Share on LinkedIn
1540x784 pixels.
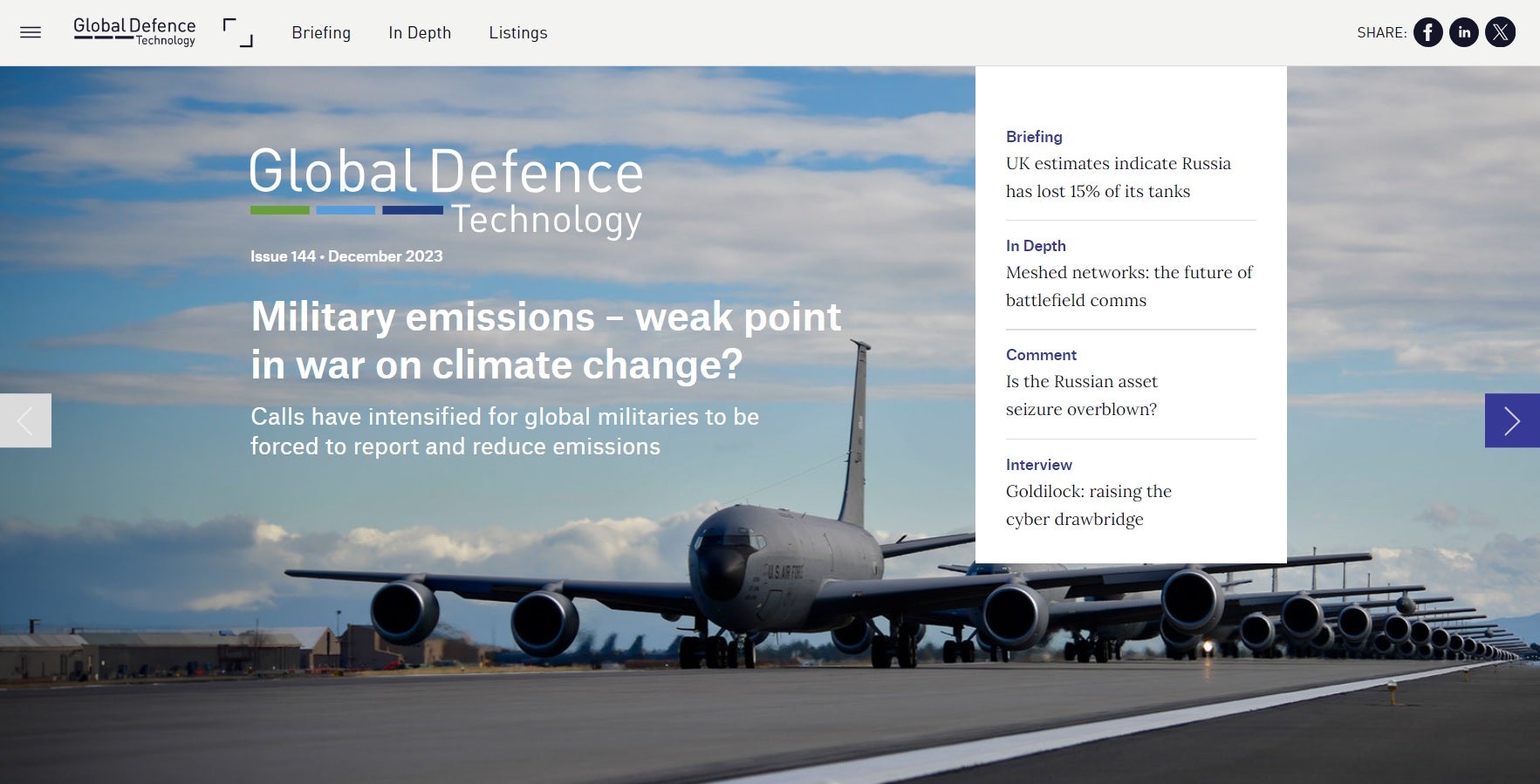tap(1463, 33)
